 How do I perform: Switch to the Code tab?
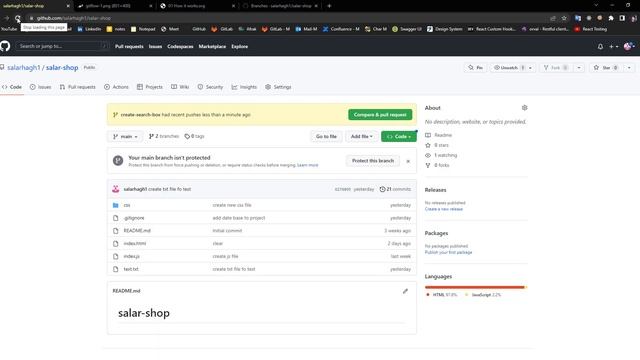tap(12, 87)
